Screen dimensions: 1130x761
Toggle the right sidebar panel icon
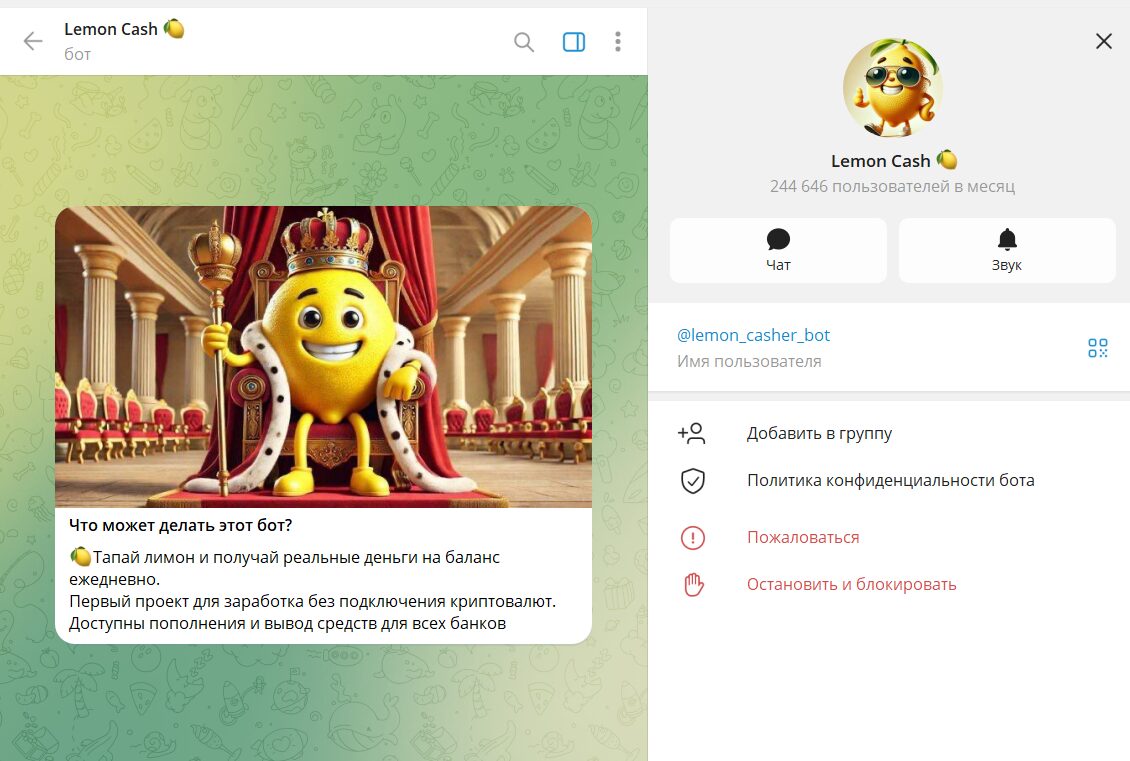tap(574, 42)
